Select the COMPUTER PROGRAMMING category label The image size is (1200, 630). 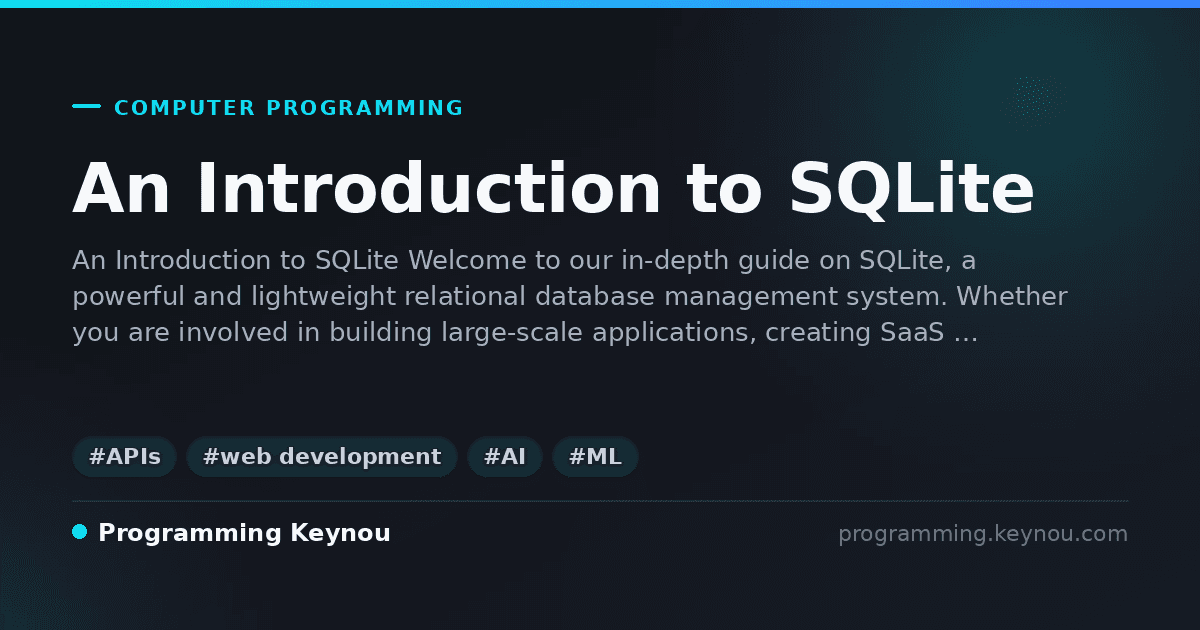point(289,108)
